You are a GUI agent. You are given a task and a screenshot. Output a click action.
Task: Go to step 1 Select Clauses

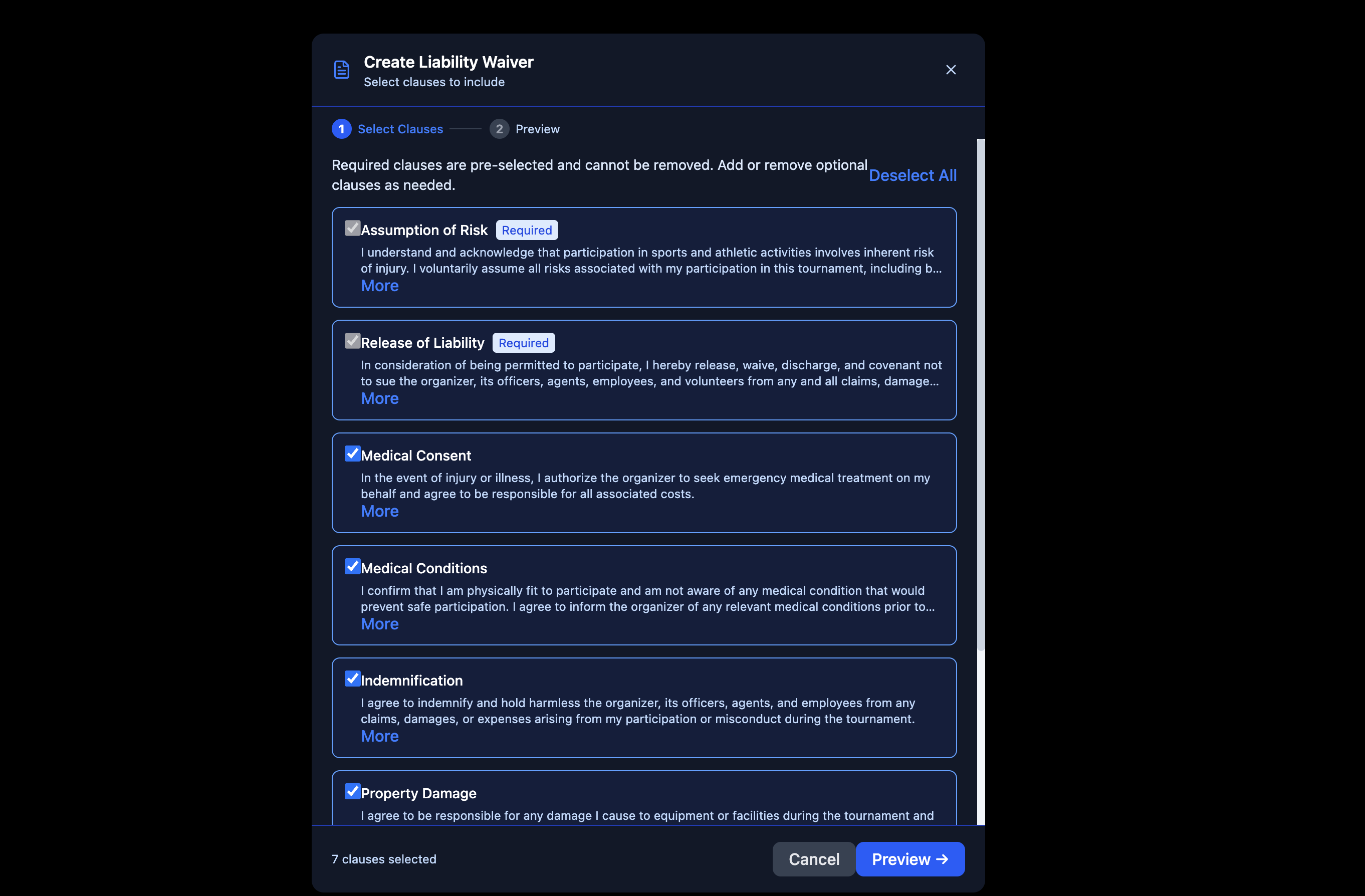tap(388, 129)
